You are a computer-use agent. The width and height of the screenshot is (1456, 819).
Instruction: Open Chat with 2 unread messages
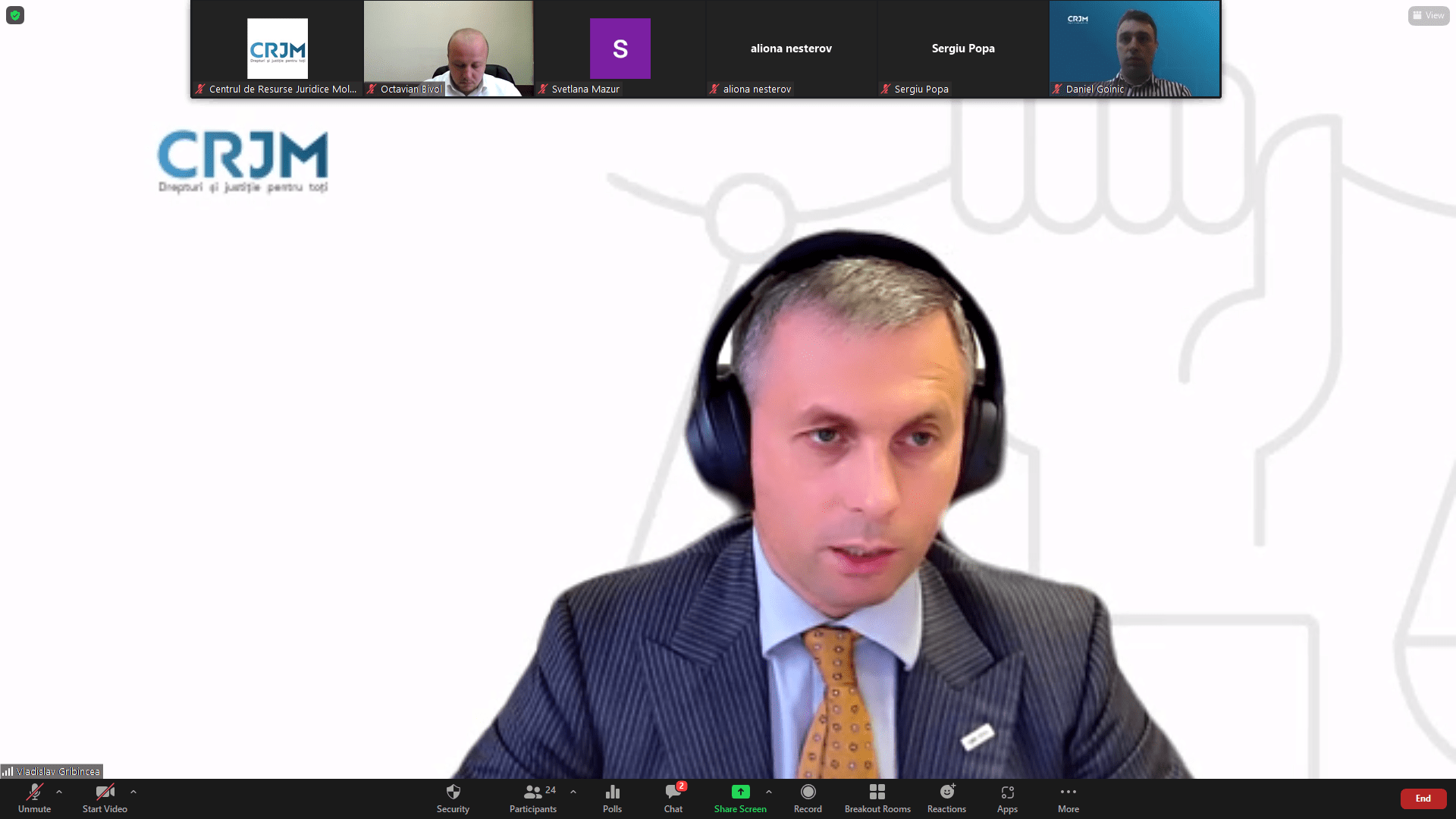[673, 799]
